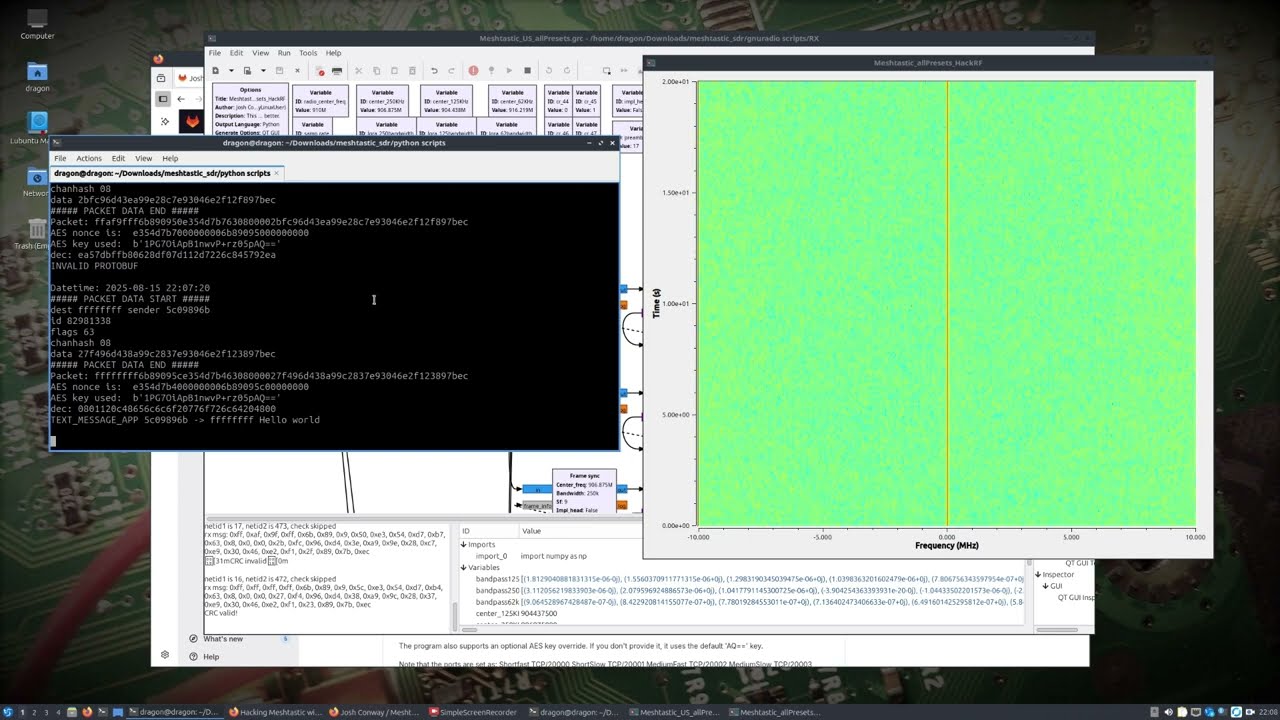Open the dropdown arrow next to New icon
This screenshot has width=1280, height=720.
(232, 71)
